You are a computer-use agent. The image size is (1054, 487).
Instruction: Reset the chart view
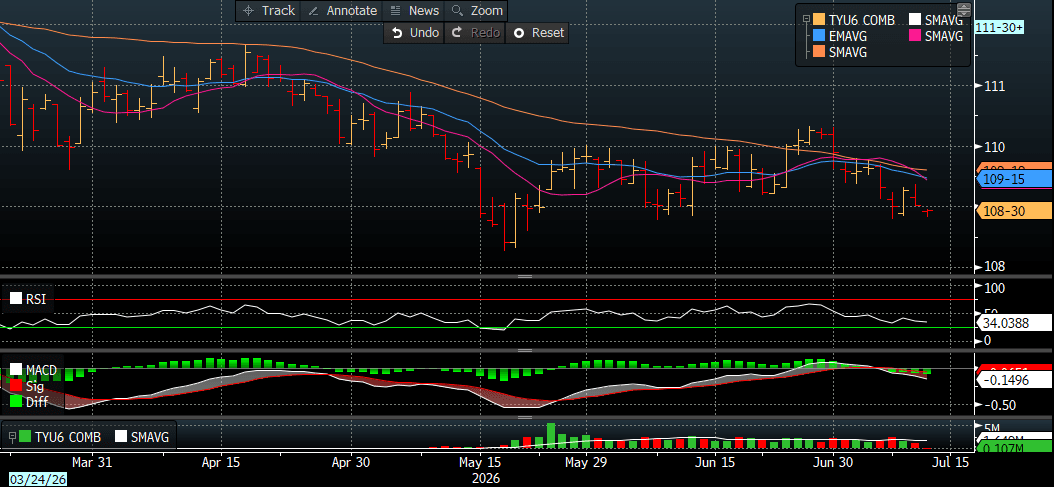pyautogui.click(x=537, y=32)
